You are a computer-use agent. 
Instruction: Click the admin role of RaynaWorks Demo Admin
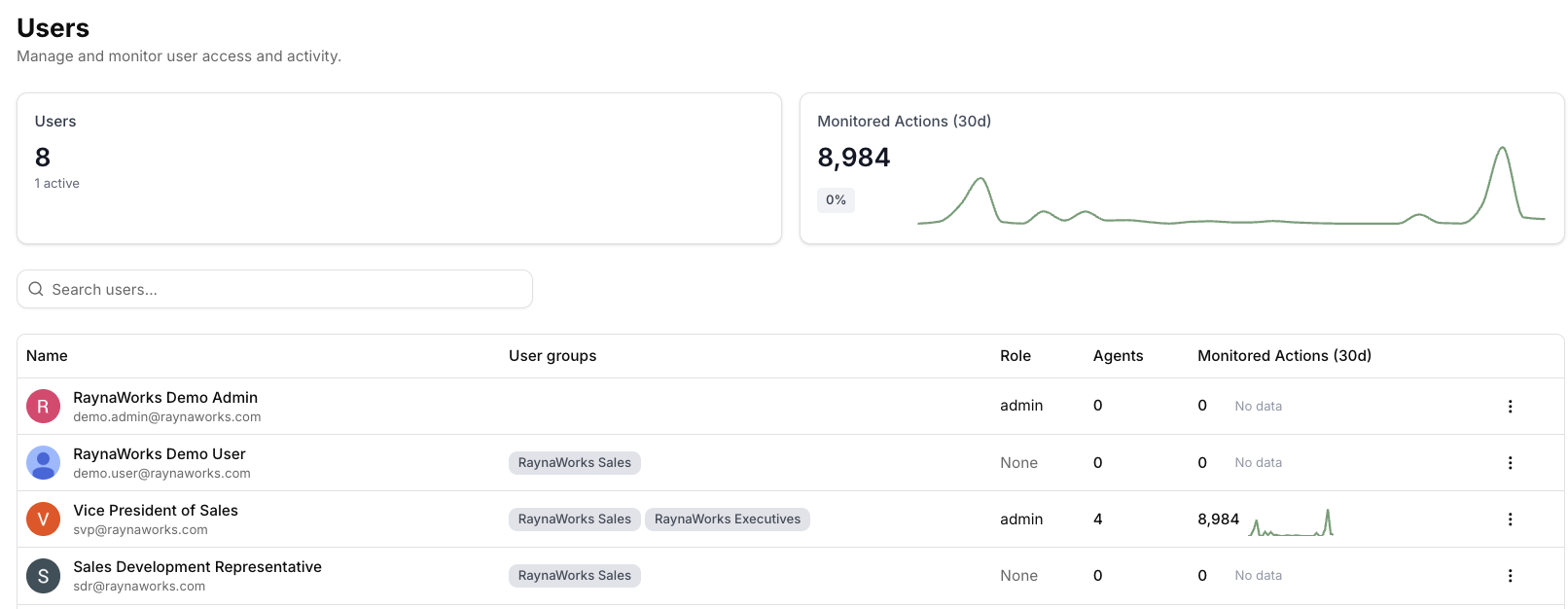coord(1021,406)
